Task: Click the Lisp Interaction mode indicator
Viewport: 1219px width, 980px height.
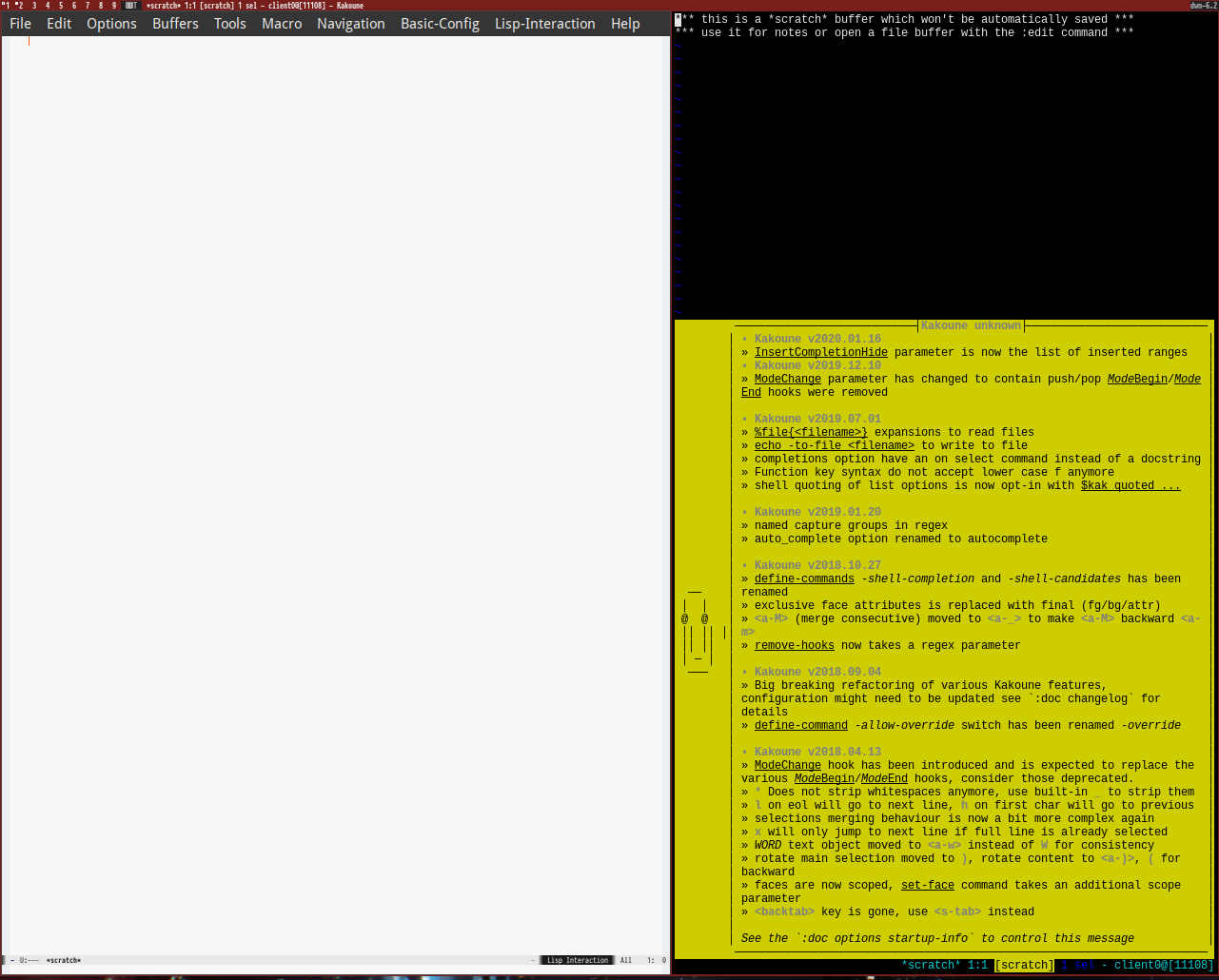Action: pos(578,960)
